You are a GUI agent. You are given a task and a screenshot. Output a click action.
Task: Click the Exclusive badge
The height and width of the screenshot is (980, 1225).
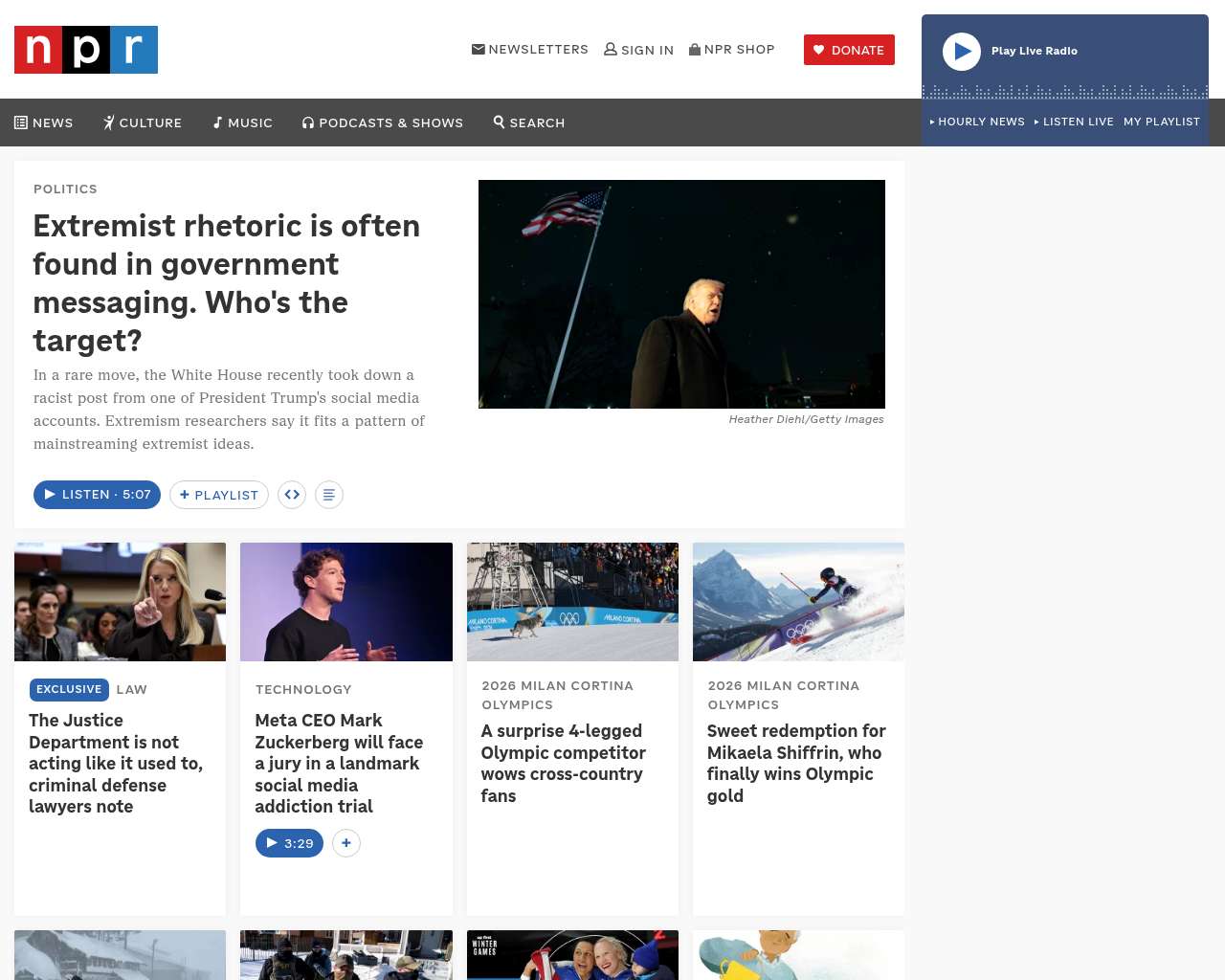[x=69, y=689]
